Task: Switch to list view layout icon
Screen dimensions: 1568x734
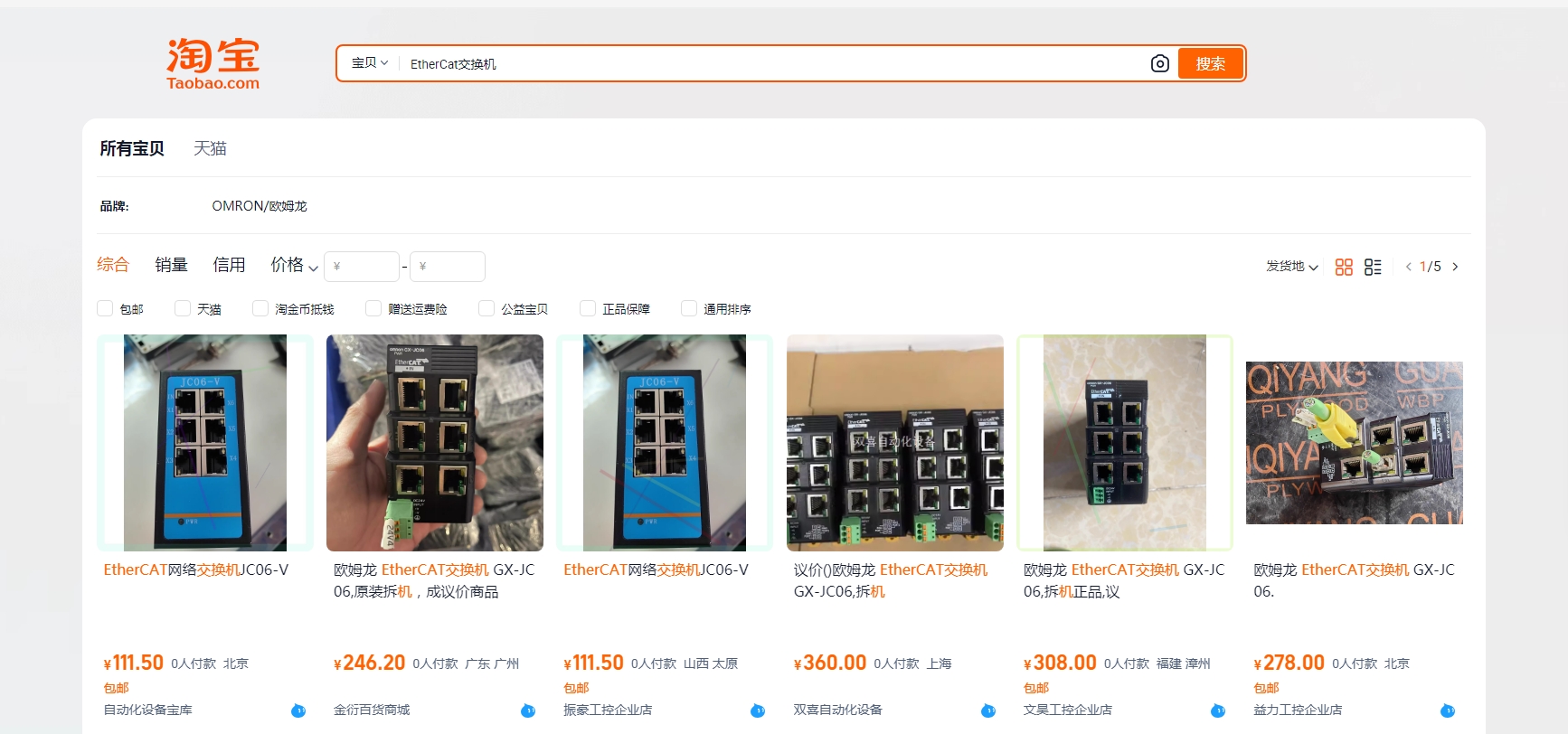Action: [x=1373, y=267]
